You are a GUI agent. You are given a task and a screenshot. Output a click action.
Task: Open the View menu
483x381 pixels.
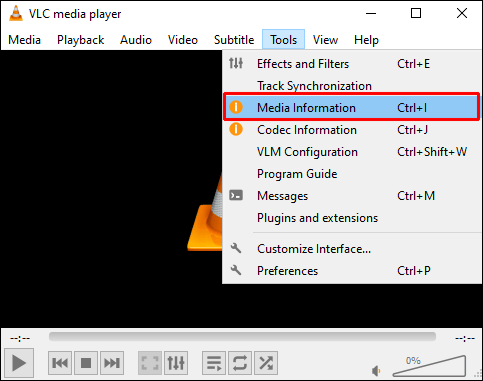325,40
